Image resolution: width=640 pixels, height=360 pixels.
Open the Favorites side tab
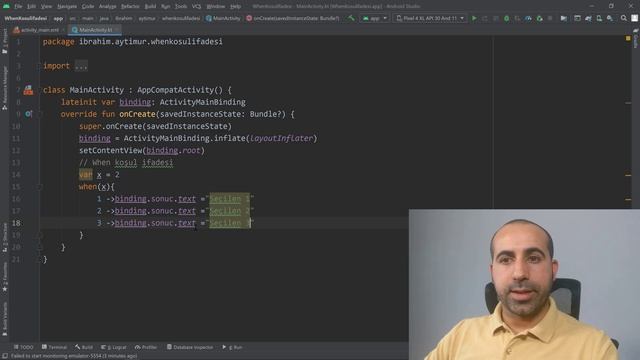[x=5, y=277]
